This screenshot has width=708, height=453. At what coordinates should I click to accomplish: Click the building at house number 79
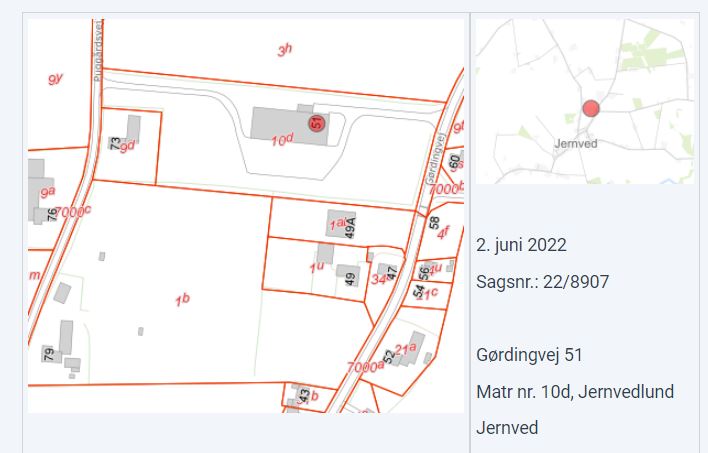(67, 337)
